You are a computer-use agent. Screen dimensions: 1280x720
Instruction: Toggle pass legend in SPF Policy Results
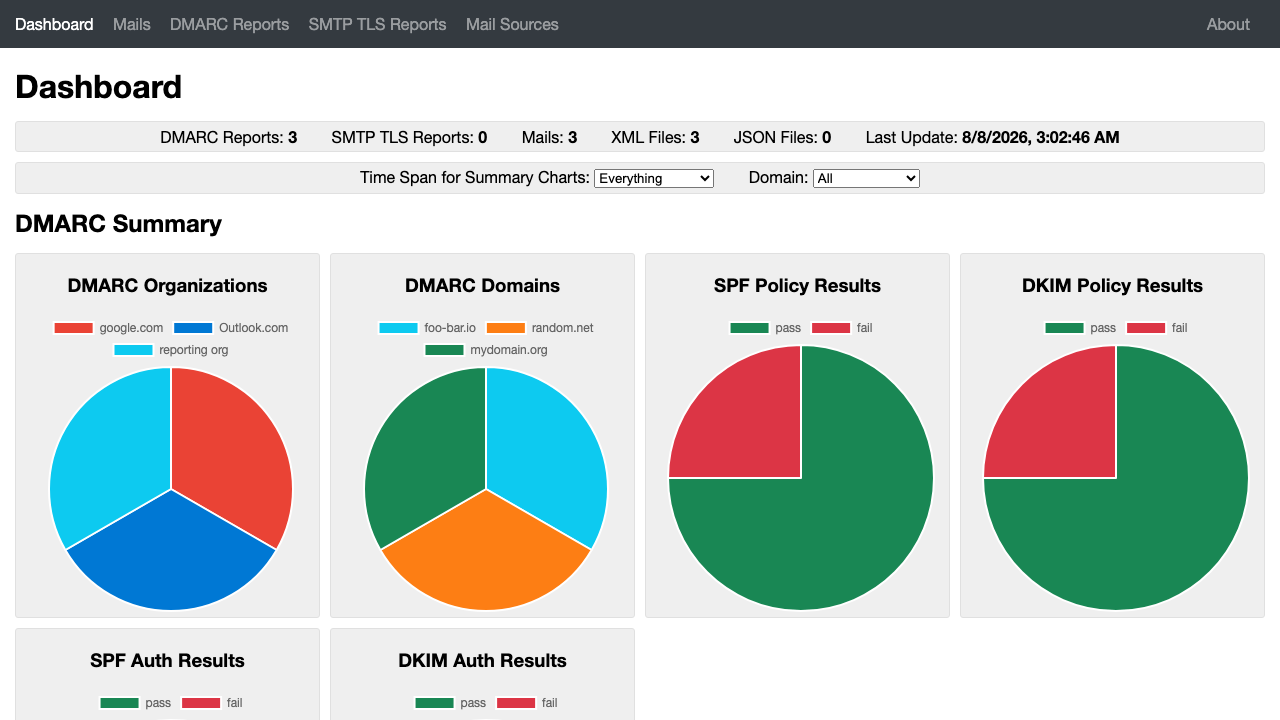[x=765, y=328]
